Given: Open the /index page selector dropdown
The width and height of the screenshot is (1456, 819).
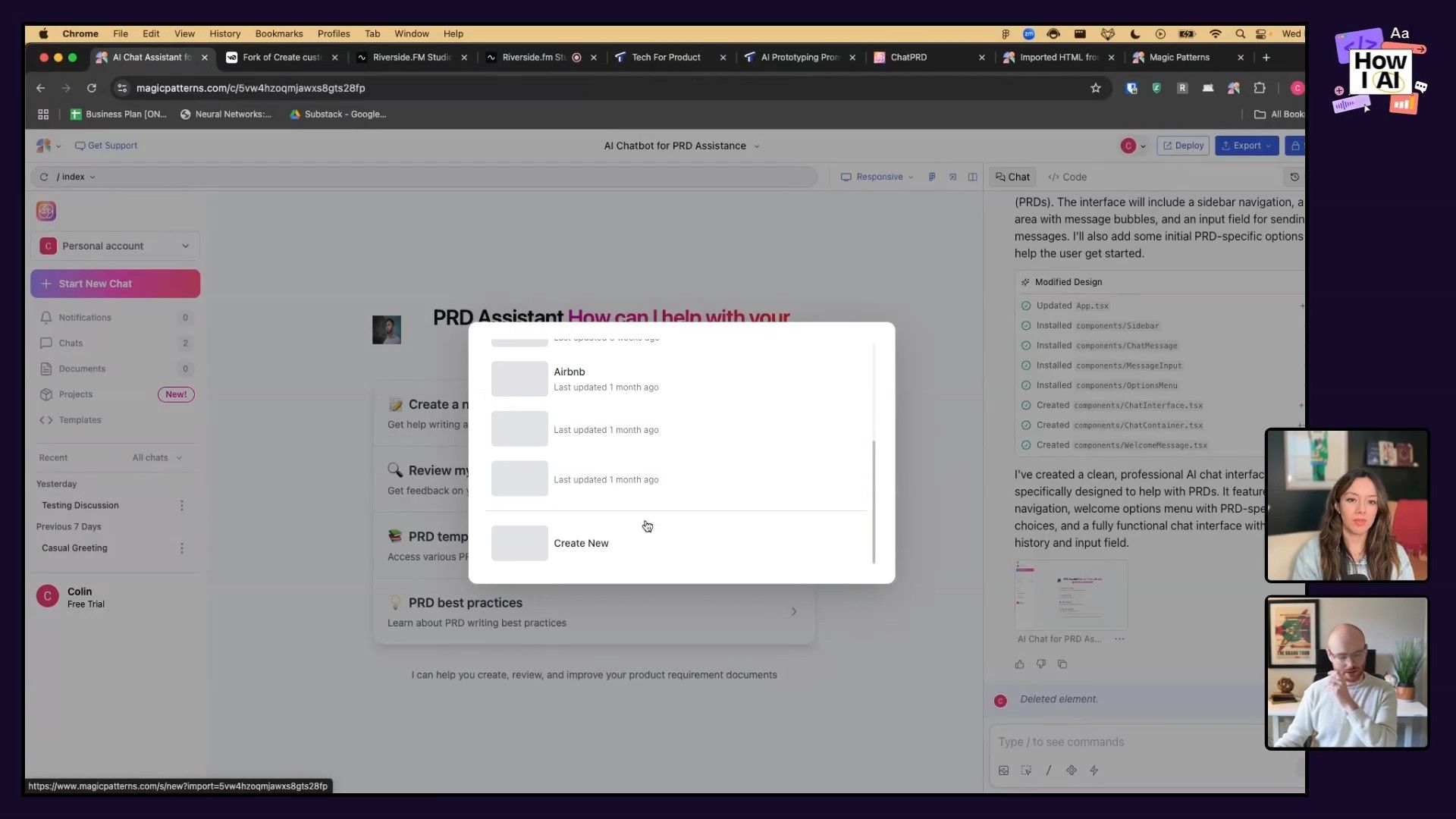Looking at the screenshot, I should click(x=76, y=177).
